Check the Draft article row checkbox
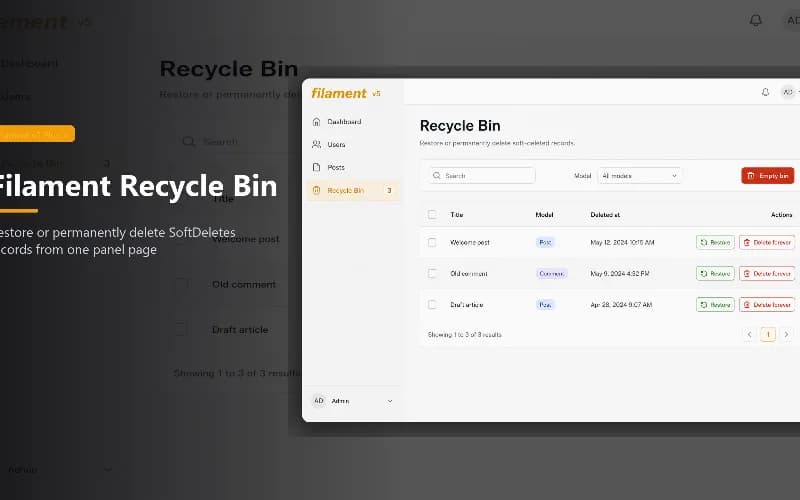The height and width of the screenshot is (500, 800). coord(432,305)
